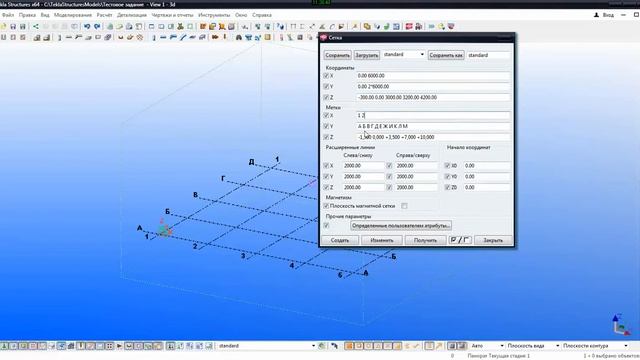The width and height of the screenshot is (640, 360).
Task: Click the yellow Copy objects icon
Action: (x=367, y=27)
